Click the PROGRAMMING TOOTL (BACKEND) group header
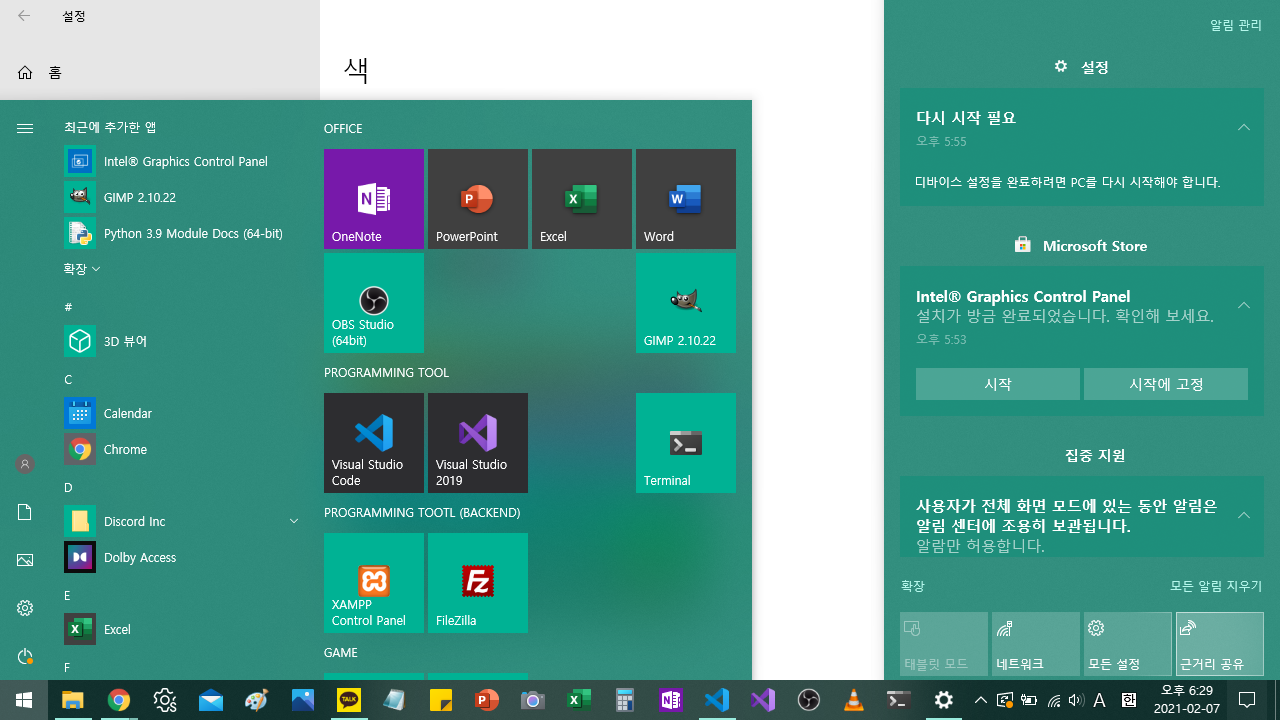Image resolution: width=1280 pixels, height=720 pixels. click(422, 513)
